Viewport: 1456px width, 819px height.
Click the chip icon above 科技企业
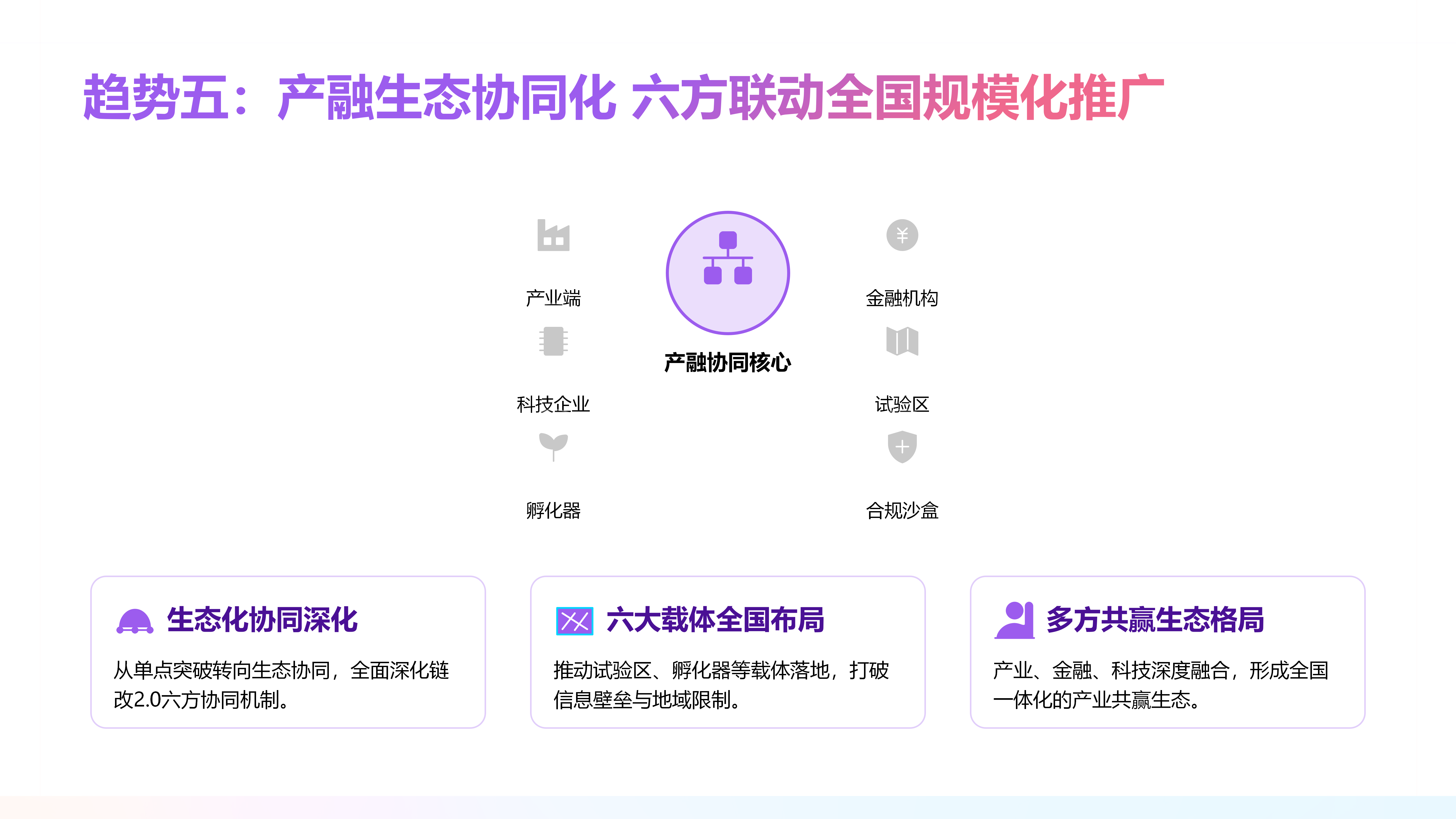(x=553, y=342)
